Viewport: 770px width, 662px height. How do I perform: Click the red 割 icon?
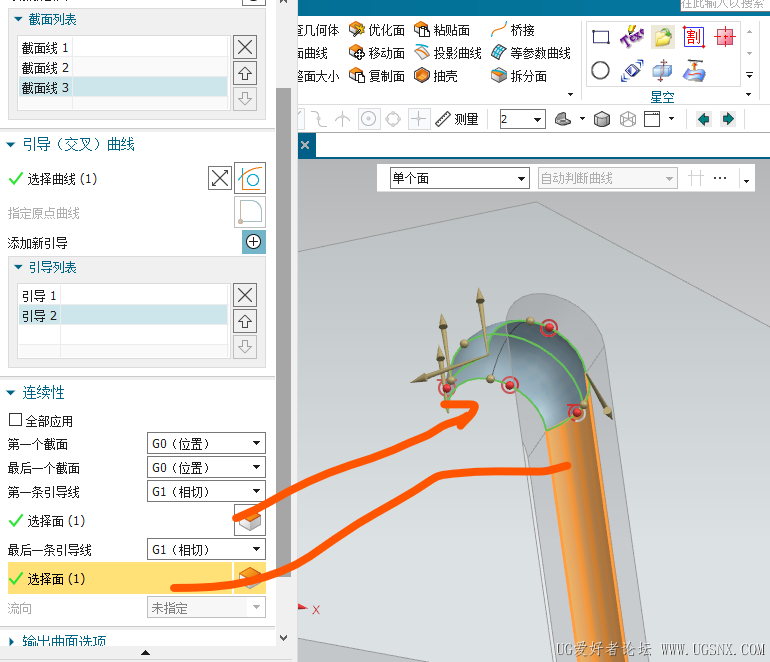coord(693,37)
